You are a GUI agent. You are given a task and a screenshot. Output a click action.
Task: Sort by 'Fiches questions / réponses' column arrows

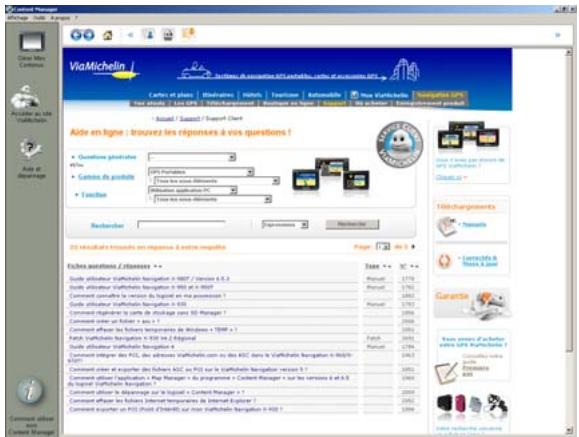point(158,266)
